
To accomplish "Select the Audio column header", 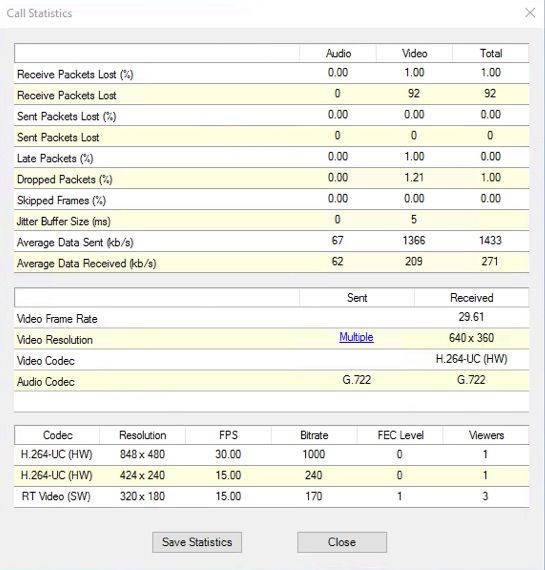I will (338, 53).
